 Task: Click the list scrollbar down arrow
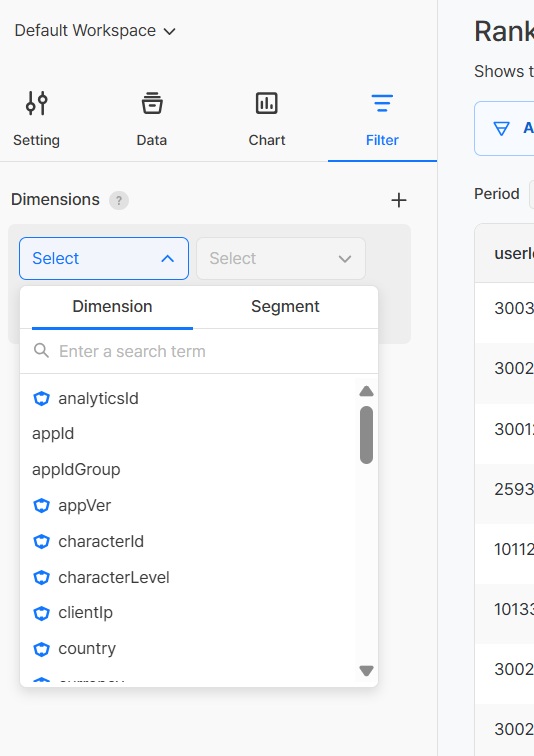coord(366,670)
